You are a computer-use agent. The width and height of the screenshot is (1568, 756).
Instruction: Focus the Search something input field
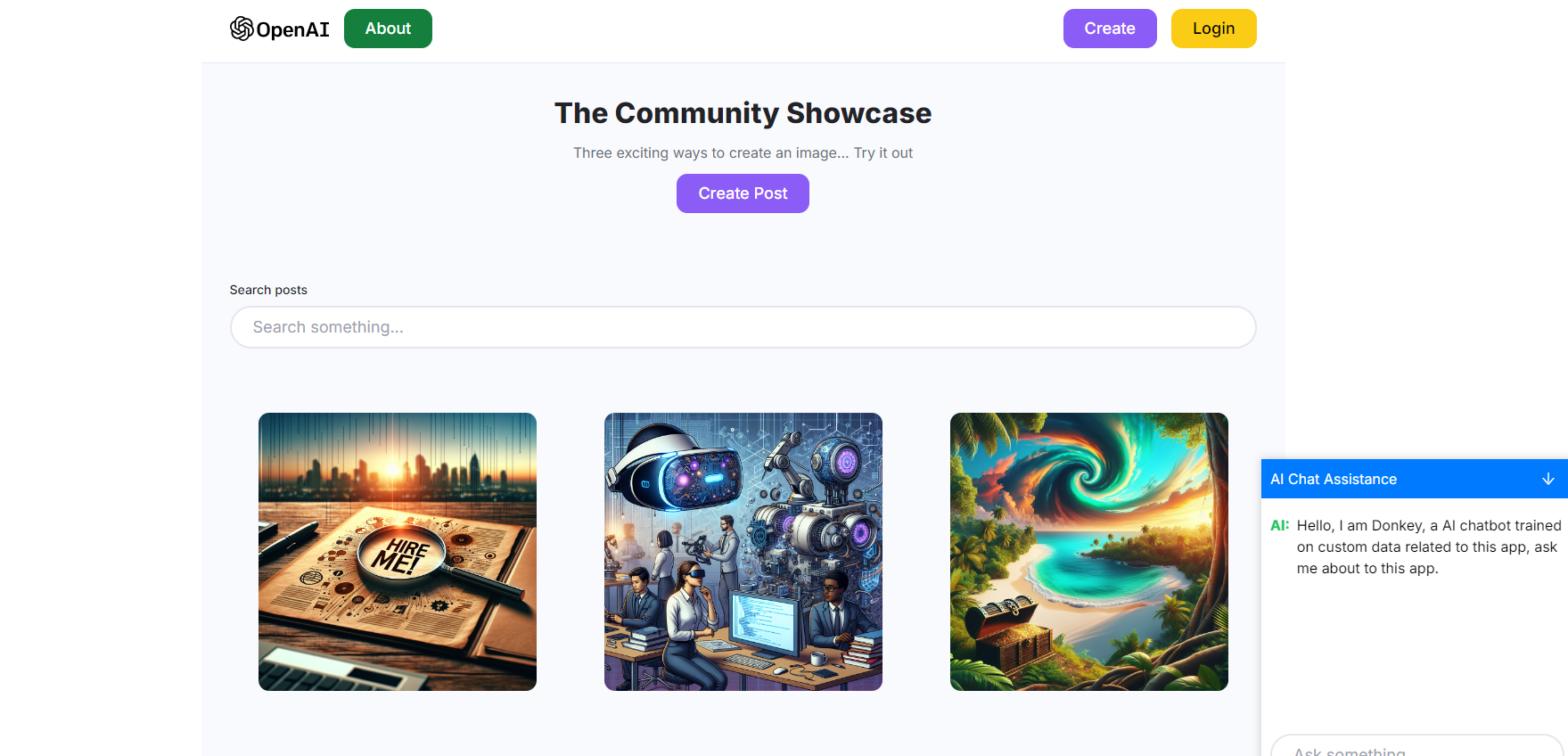pos(743,327)
